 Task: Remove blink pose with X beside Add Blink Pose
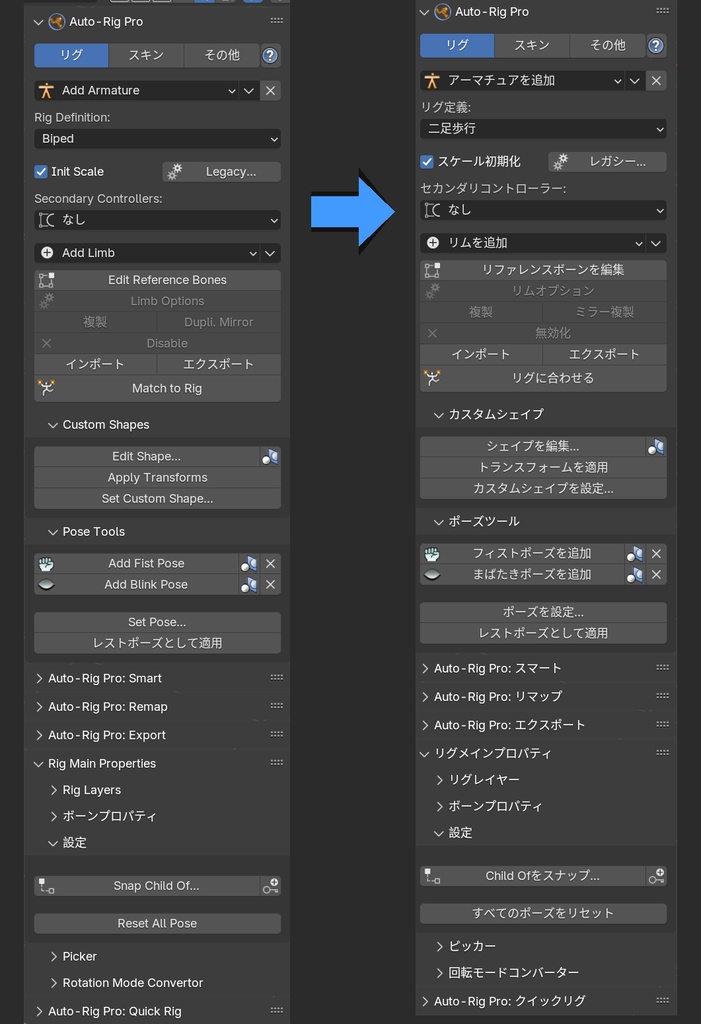click(270, 584)
